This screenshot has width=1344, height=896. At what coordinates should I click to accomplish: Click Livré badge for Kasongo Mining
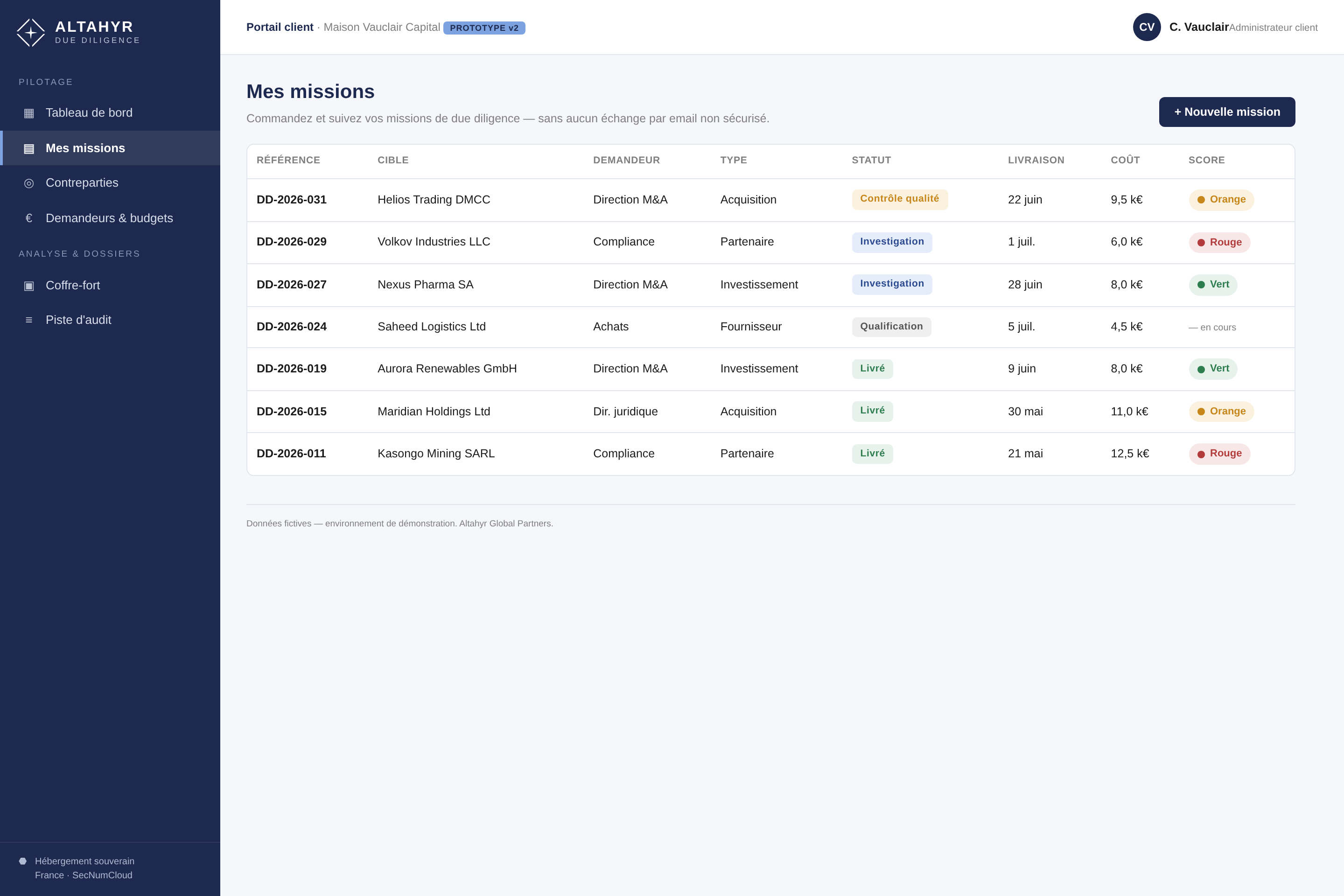tap(873, 454)
